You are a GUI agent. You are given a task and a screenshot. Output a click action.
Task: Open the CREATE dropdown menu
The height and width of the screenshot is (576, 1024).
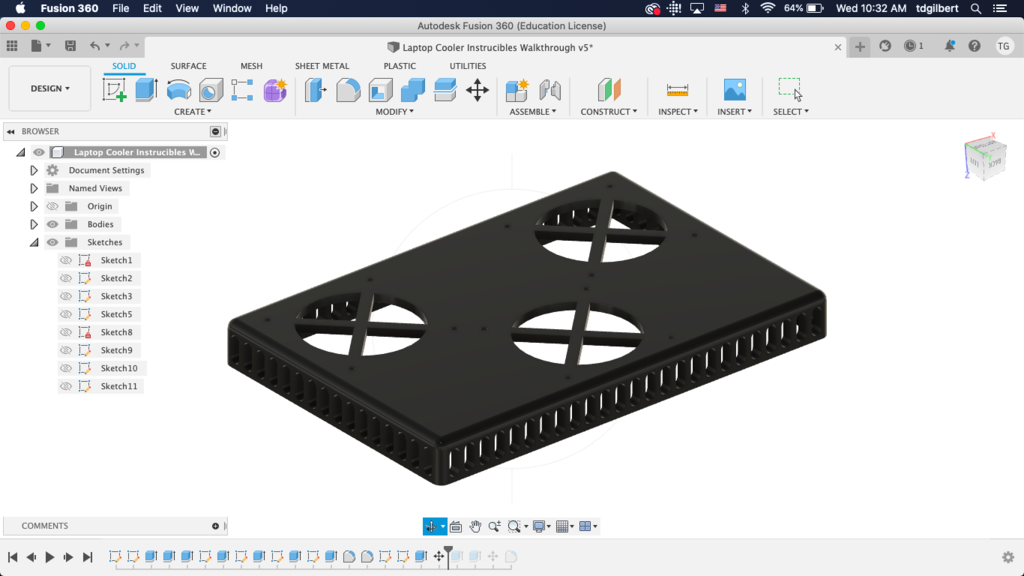click(193, 111)
